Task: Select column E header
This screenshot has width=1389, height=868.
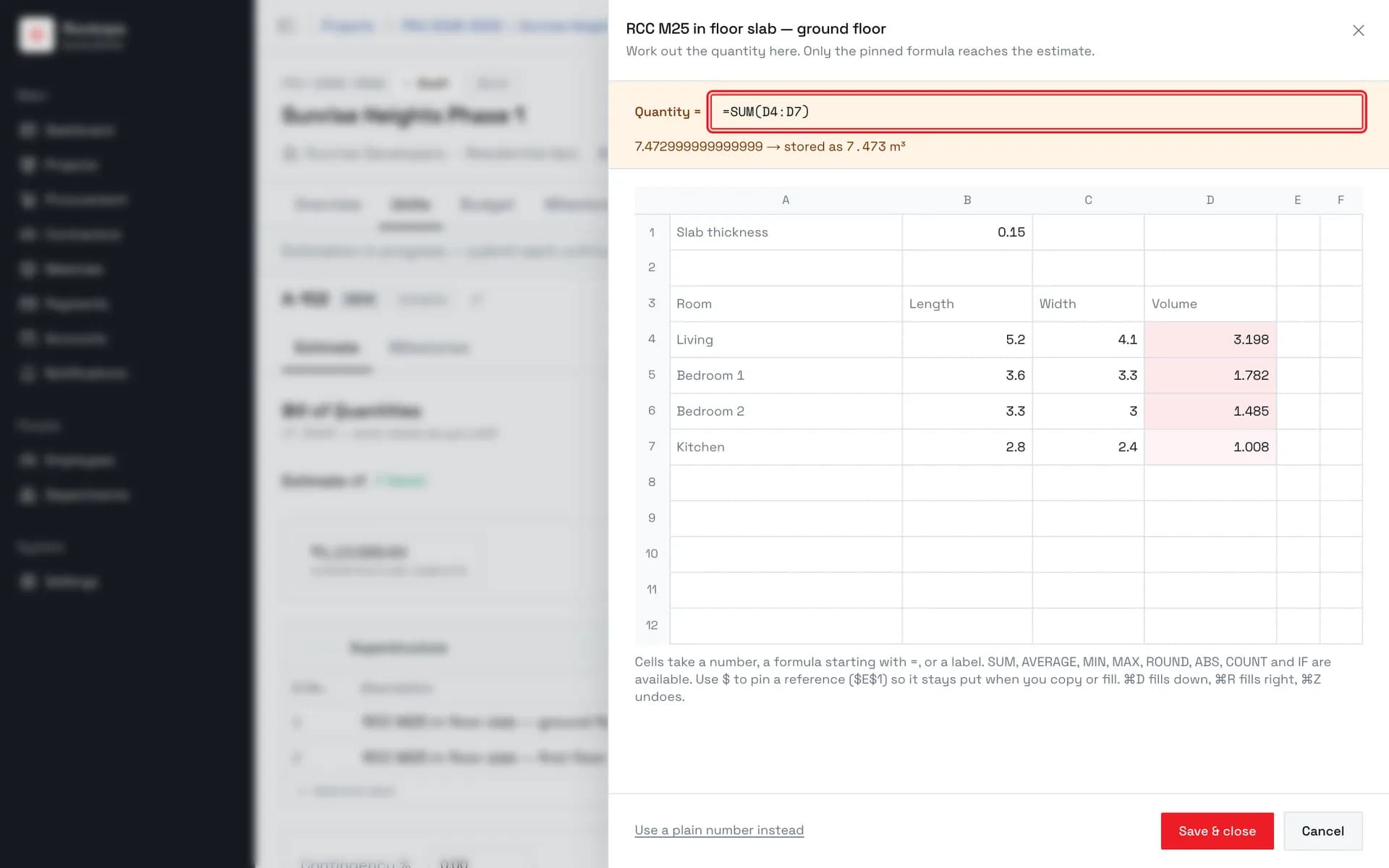Action: pyautogui.click(x=1298, y=200)
